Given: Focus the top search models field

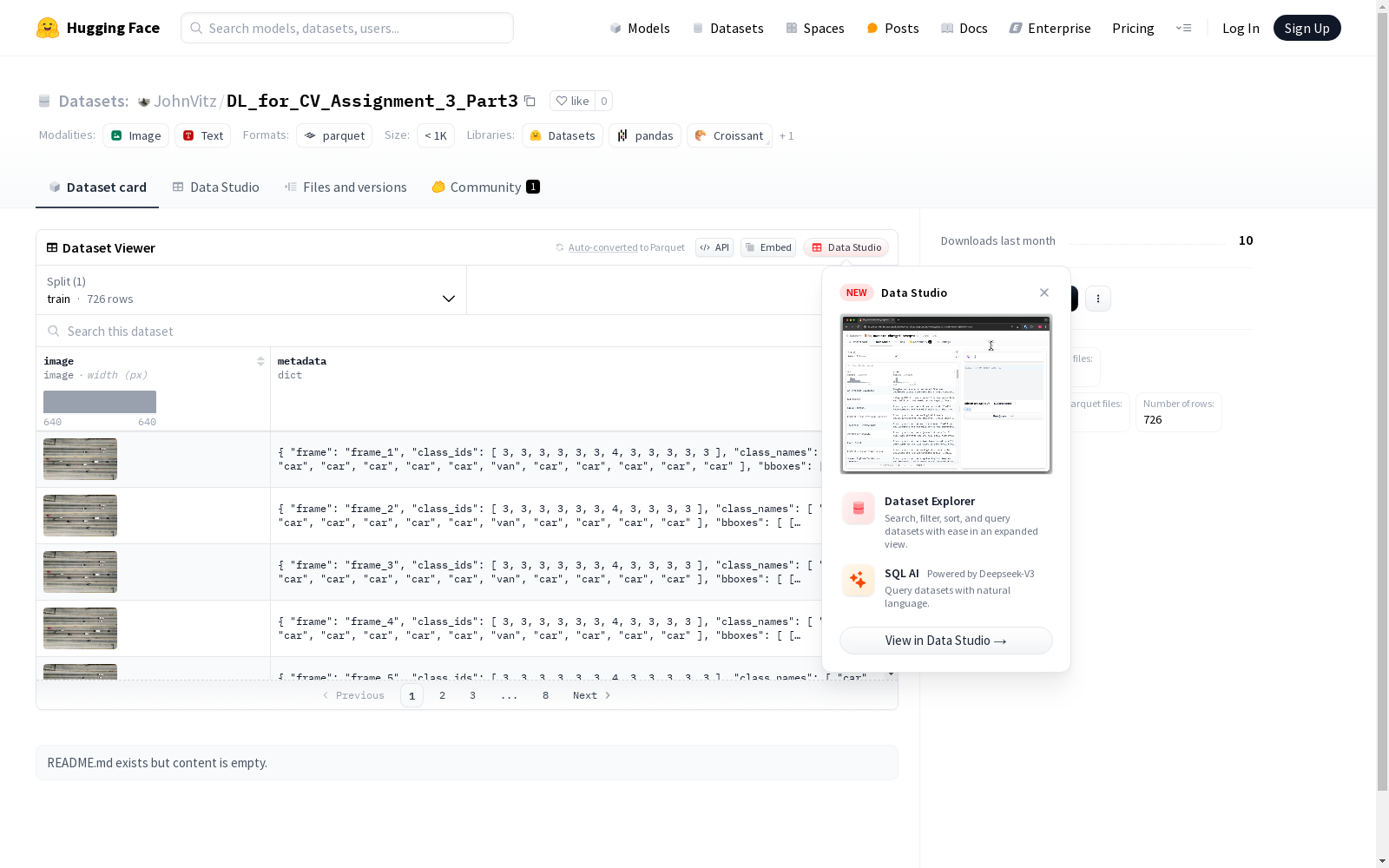Looking at the screenshot, I should click(347, 28).
